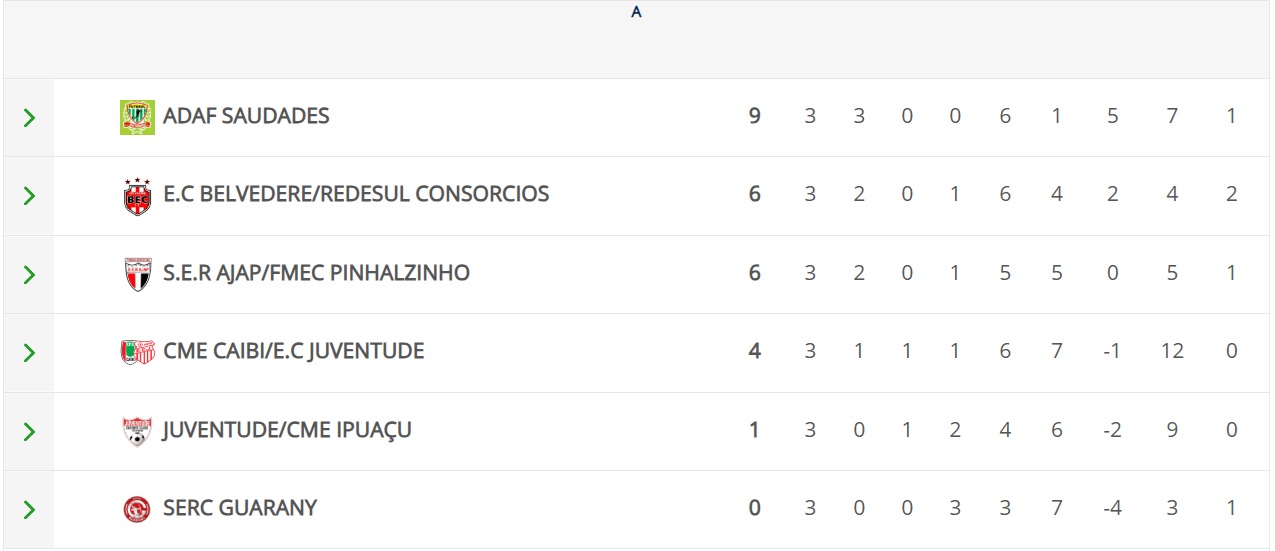
Task: Open JUVENTUDE/CME IPUAÇU team name
Action: click(287, 430)
